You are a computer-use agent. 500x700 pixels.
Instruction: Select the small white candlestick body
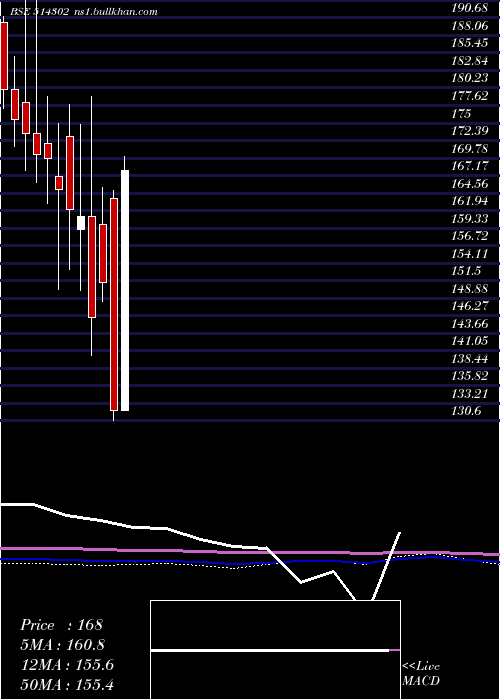pos(81,223)
